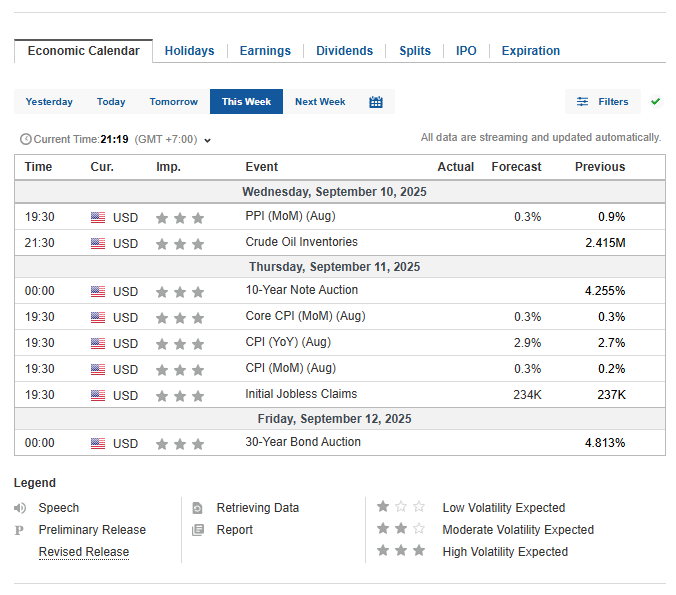The height and width of the screenshot is (595, 676).
Task: Select the Expiration tab
Action: tap(530, 51)
